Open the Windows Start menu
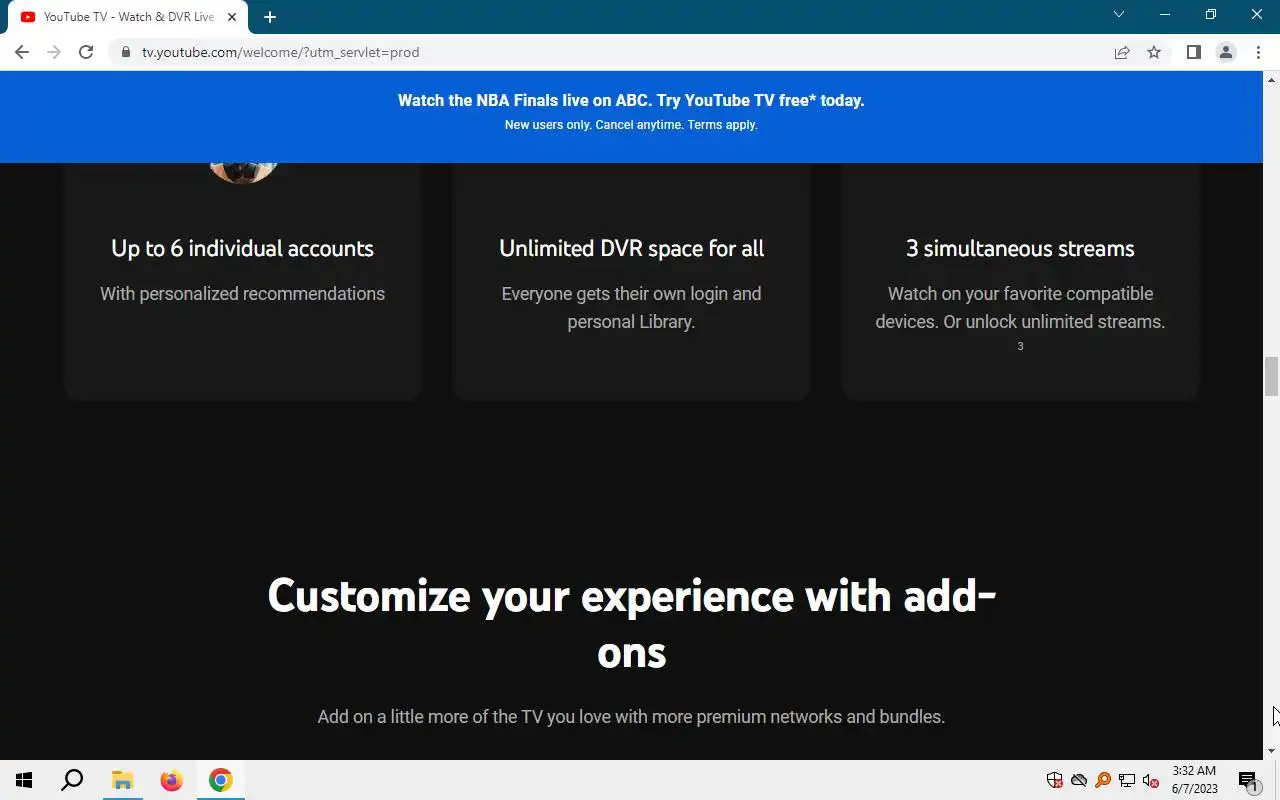 [x=24, y=780]
